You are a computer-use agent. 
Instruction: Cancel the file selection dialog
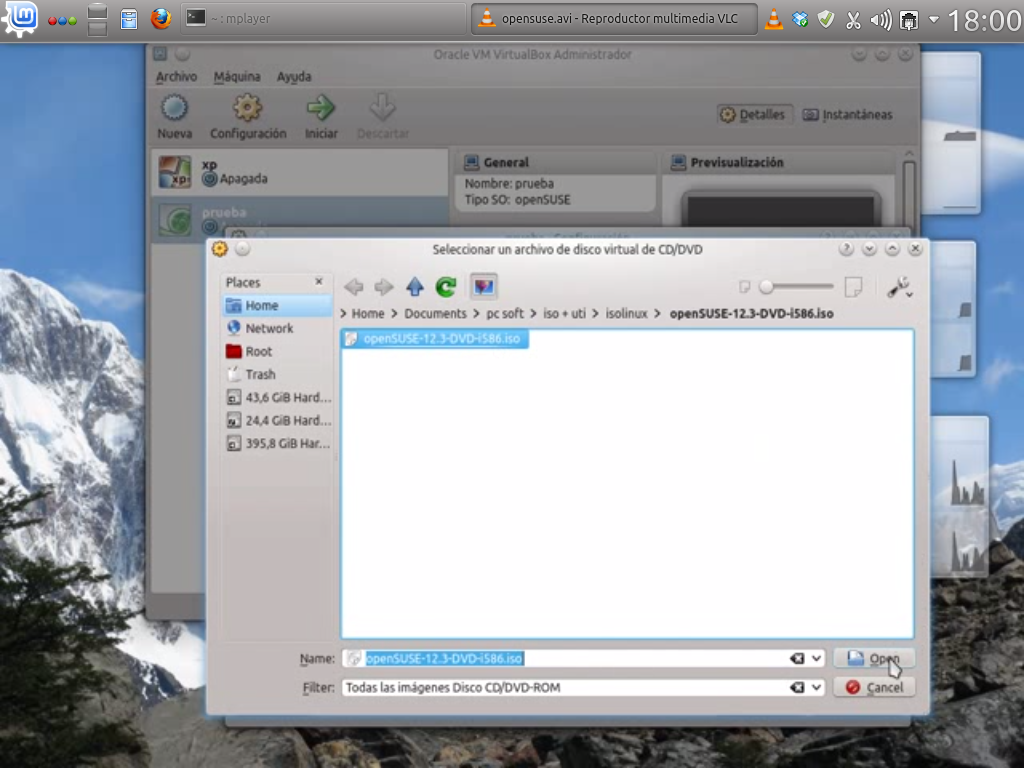tap(874, 687)
